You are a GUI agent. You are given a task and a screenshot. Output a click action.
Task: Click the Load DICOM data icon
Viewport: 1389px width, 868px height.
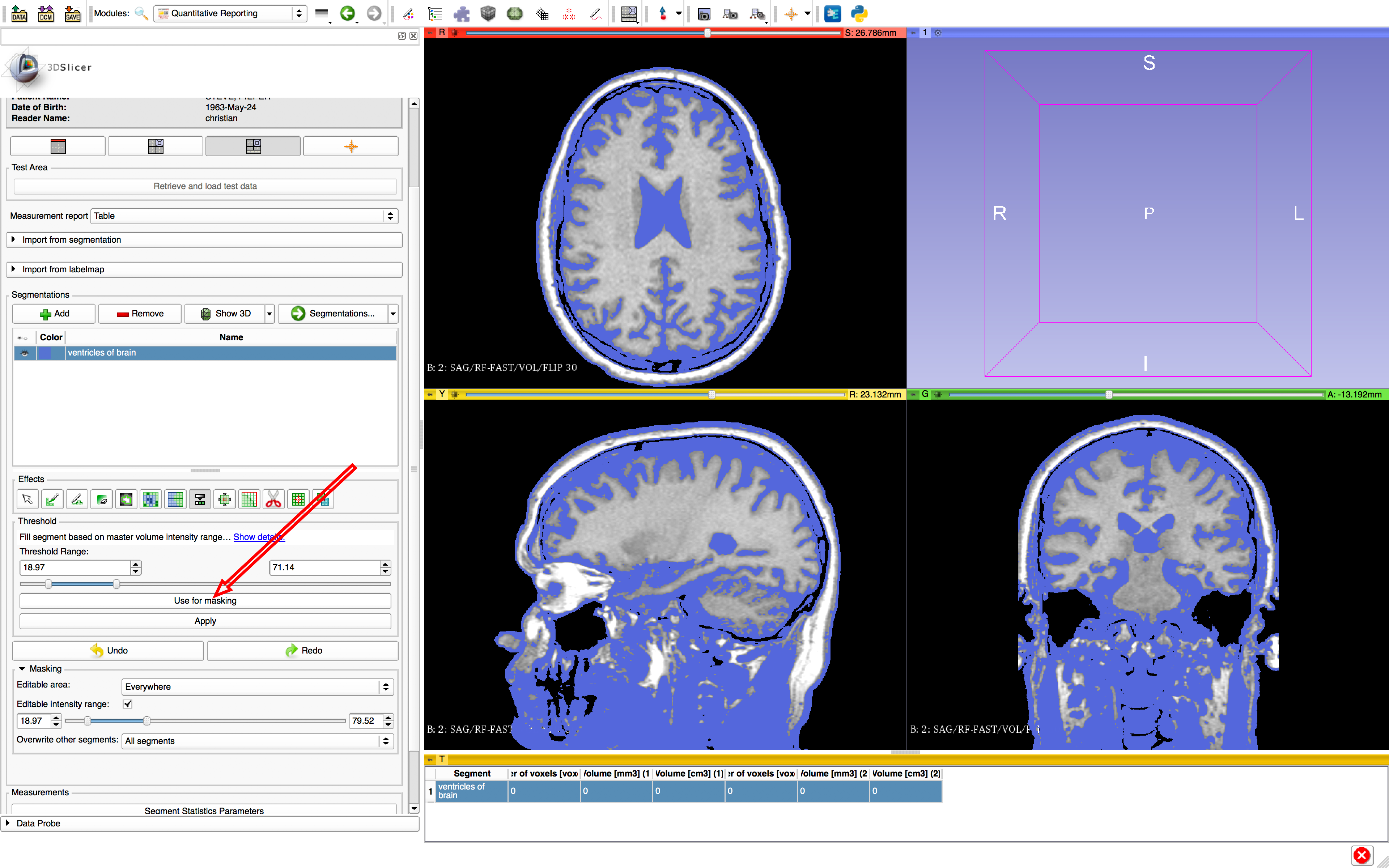coord(45,13)
